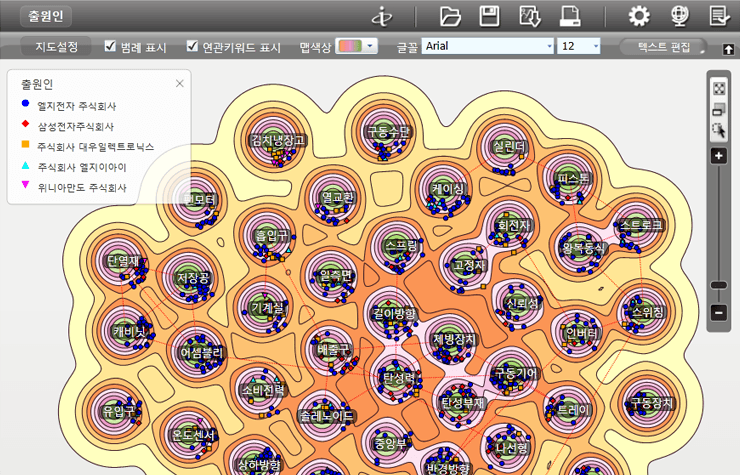Click the globe icon in top toolbar
The image size is (740, 475).
tap(679, 15)
